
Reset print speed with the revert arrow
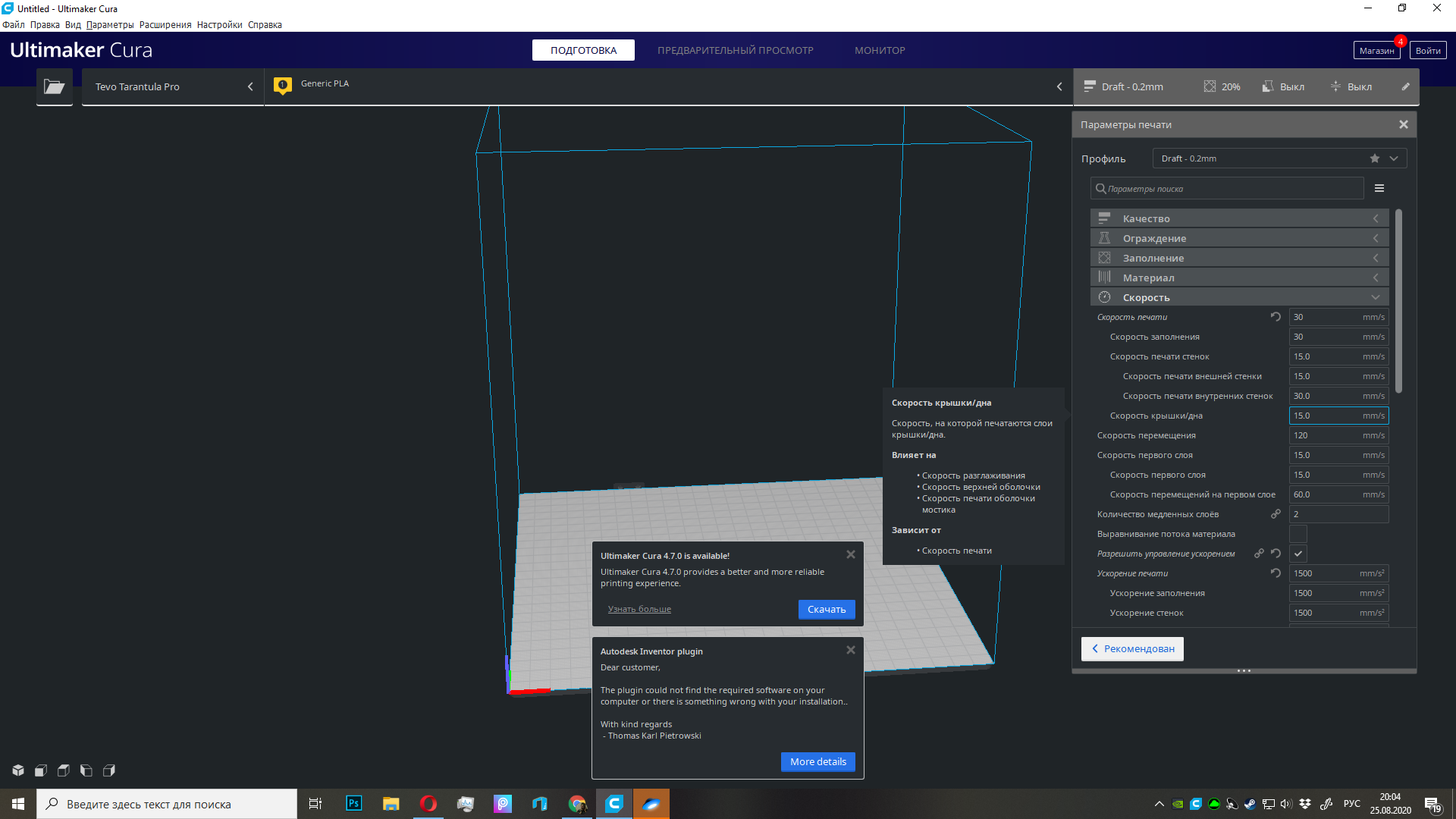pos(1276,317)
